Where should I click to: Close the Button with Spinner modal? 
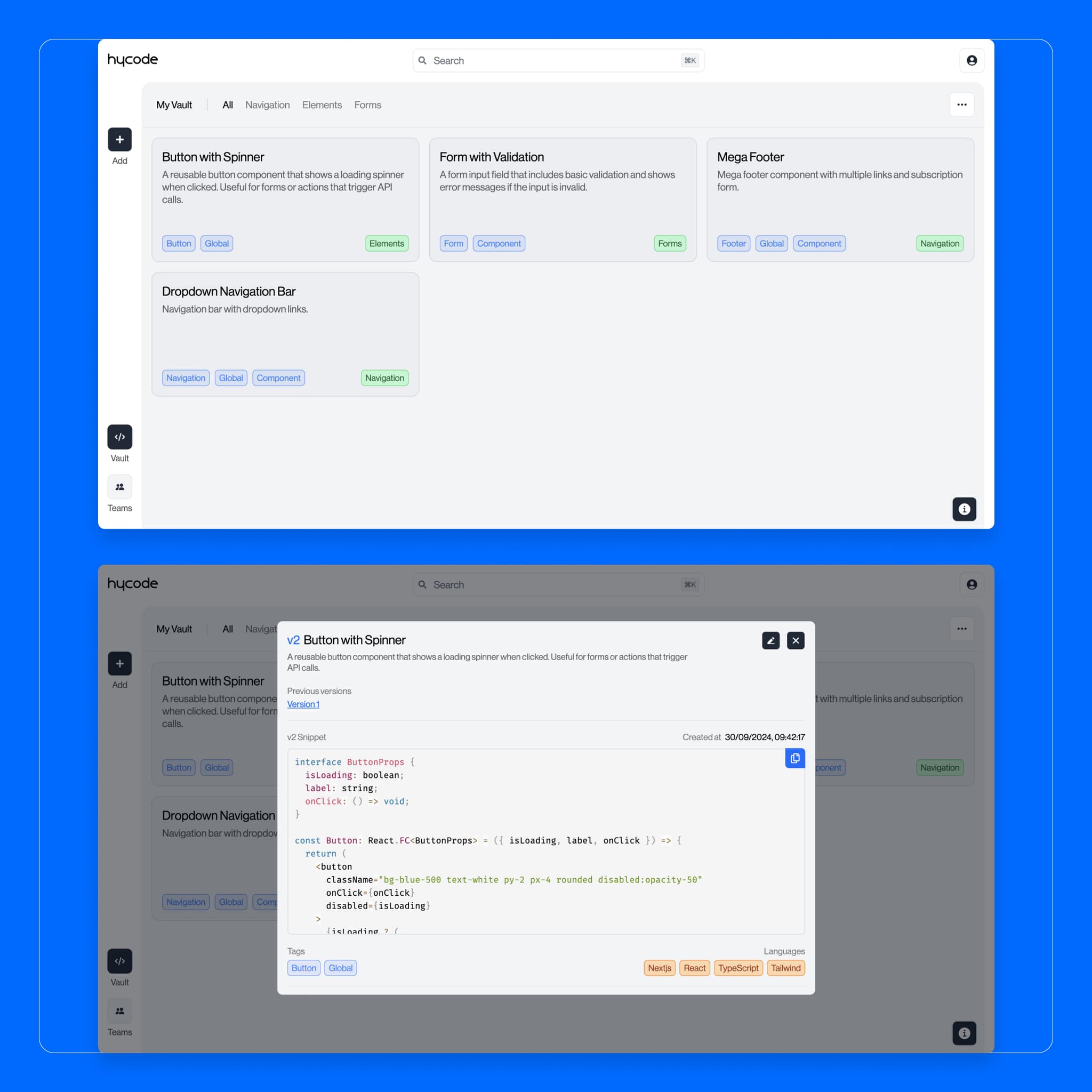(796, 640)
